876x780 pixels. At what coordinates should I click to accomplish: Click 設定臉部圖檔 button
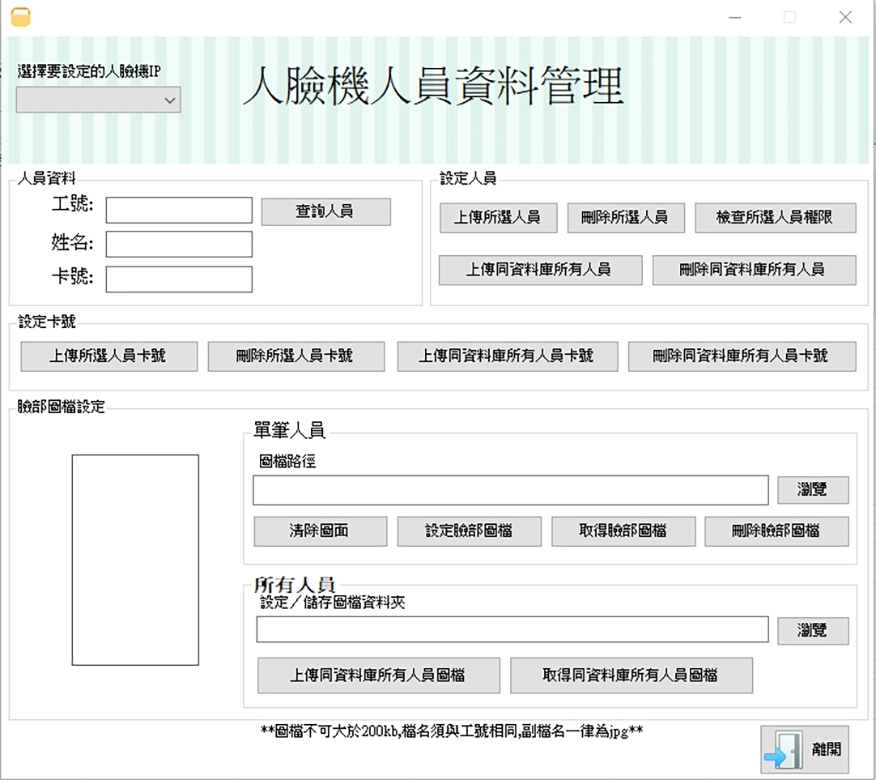tap(468, 531)
